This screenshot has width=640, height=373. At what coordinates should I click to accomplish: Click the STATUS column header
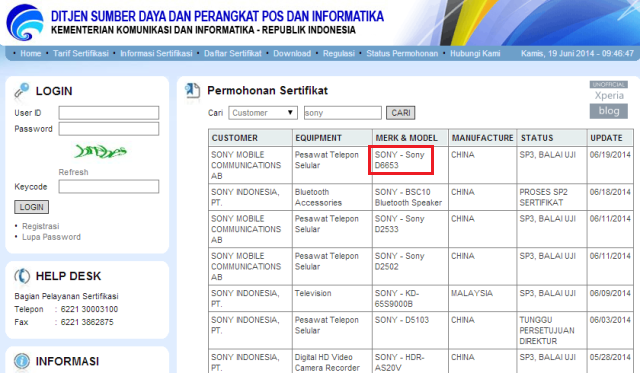click(x=552, y=138)
